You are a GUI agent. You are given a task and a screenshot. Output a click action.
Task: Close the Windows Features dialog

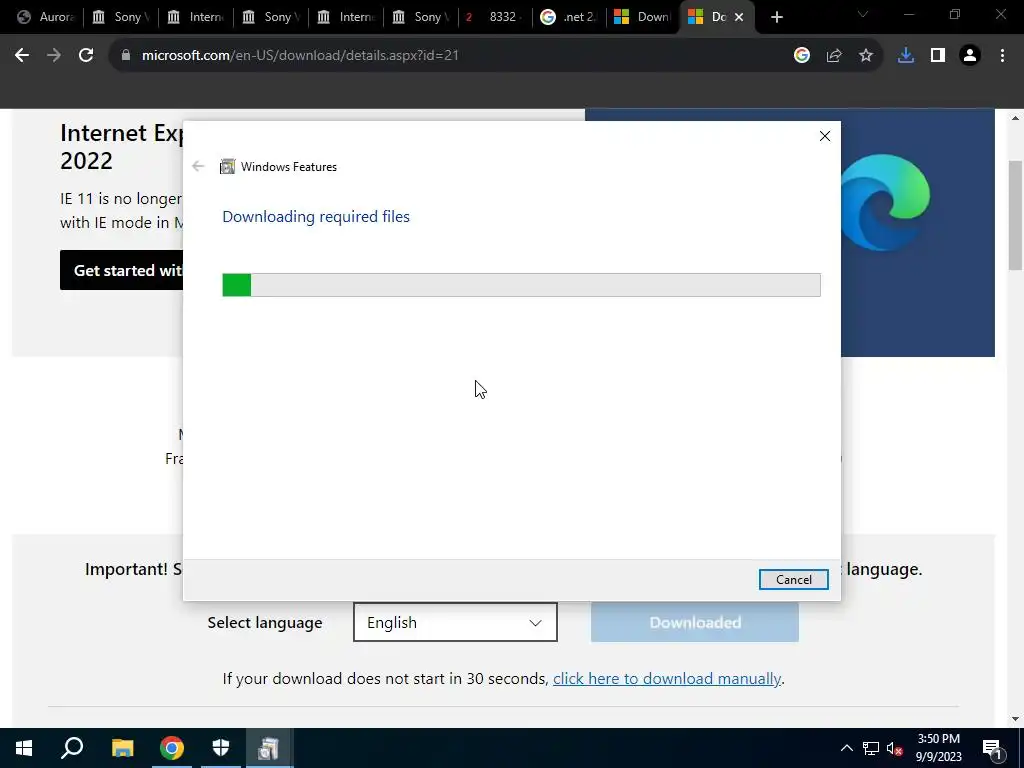point(825,136)
